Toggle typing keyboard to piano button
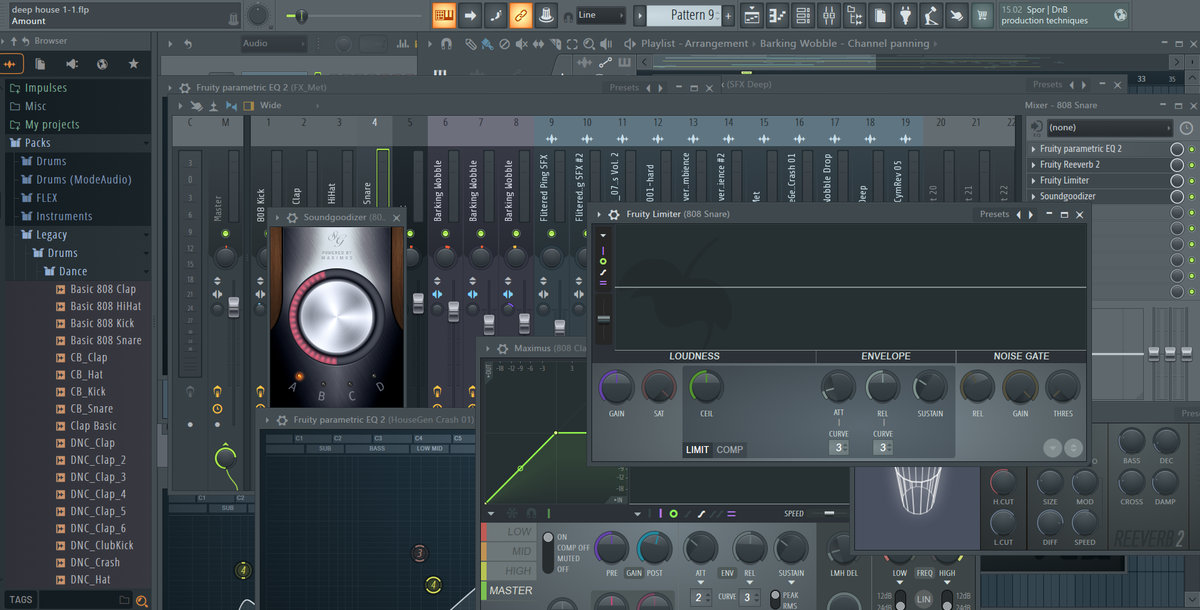The image size is (1200, 610). 444,15
